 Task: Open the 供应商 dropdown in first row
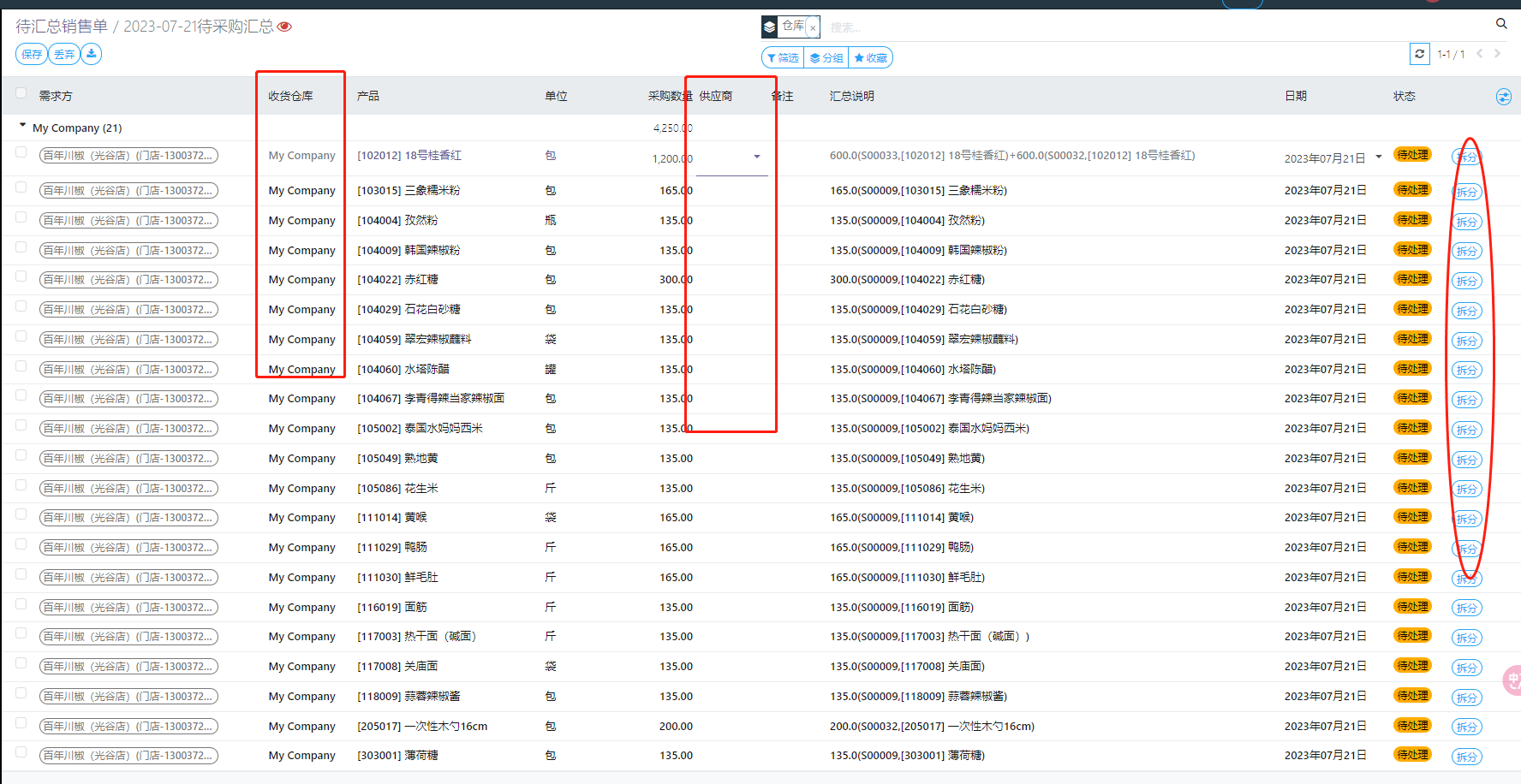(x=756, y=157)
